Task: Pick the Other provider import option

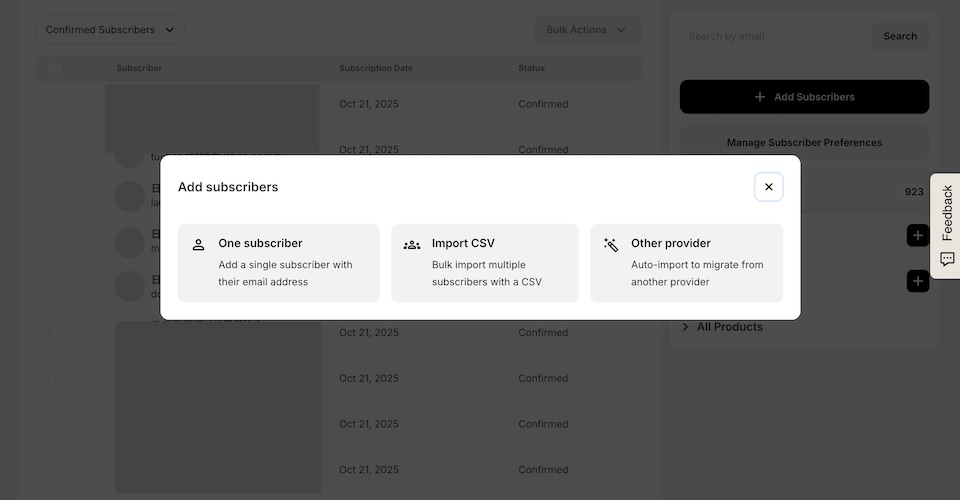Action: [x=687, y=263]
